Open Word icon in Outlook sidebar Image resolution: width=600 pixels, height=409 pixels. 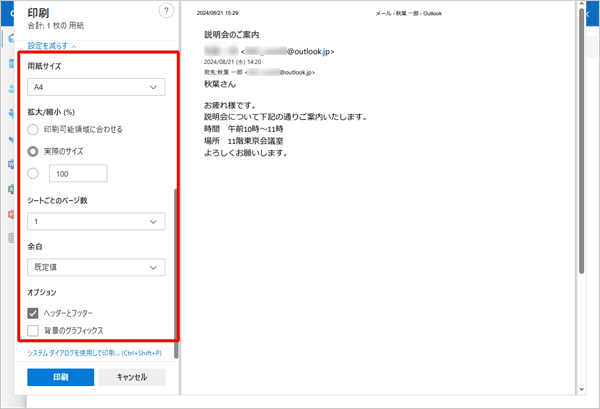point(11,165)
